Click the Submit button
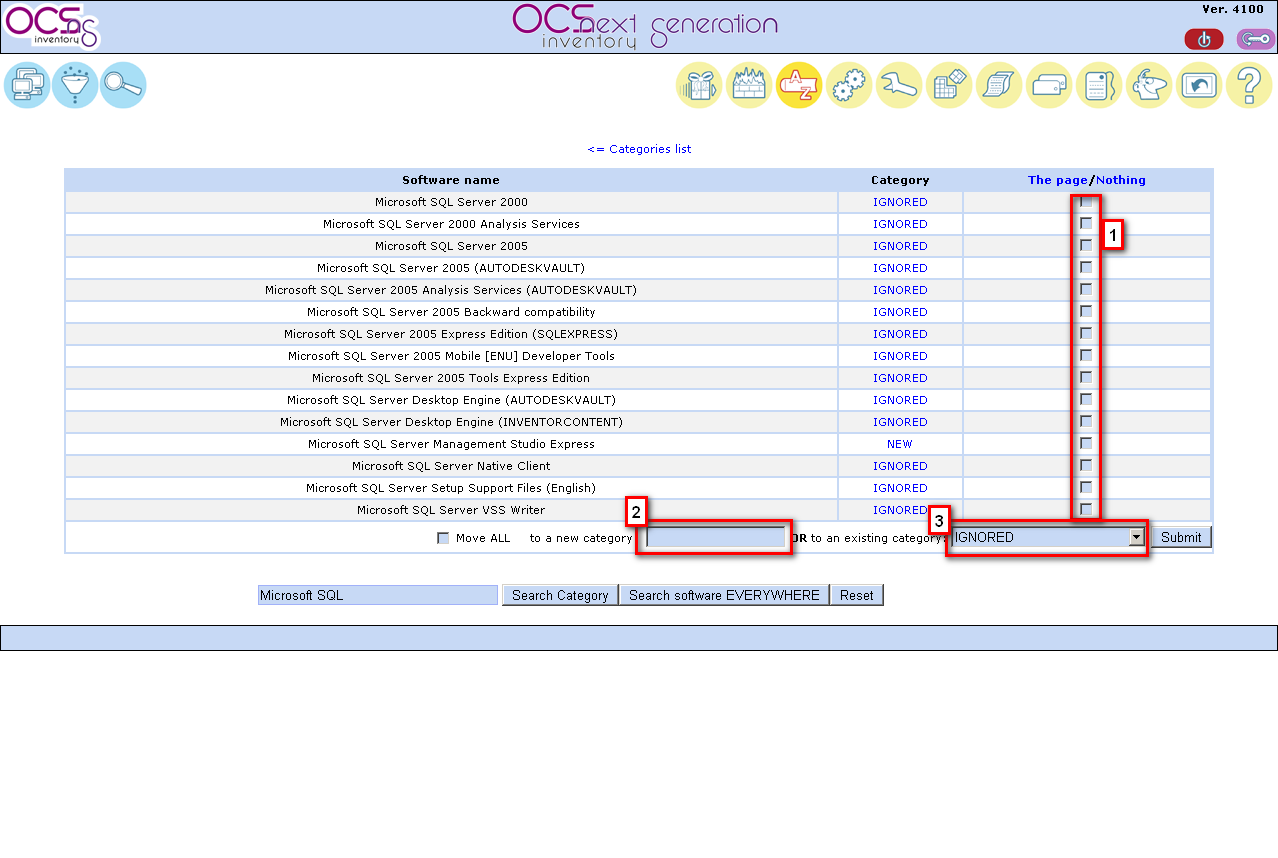The width and height of the screenshot is (1278, 858). pyautogui.click(x=1181, y=537)
